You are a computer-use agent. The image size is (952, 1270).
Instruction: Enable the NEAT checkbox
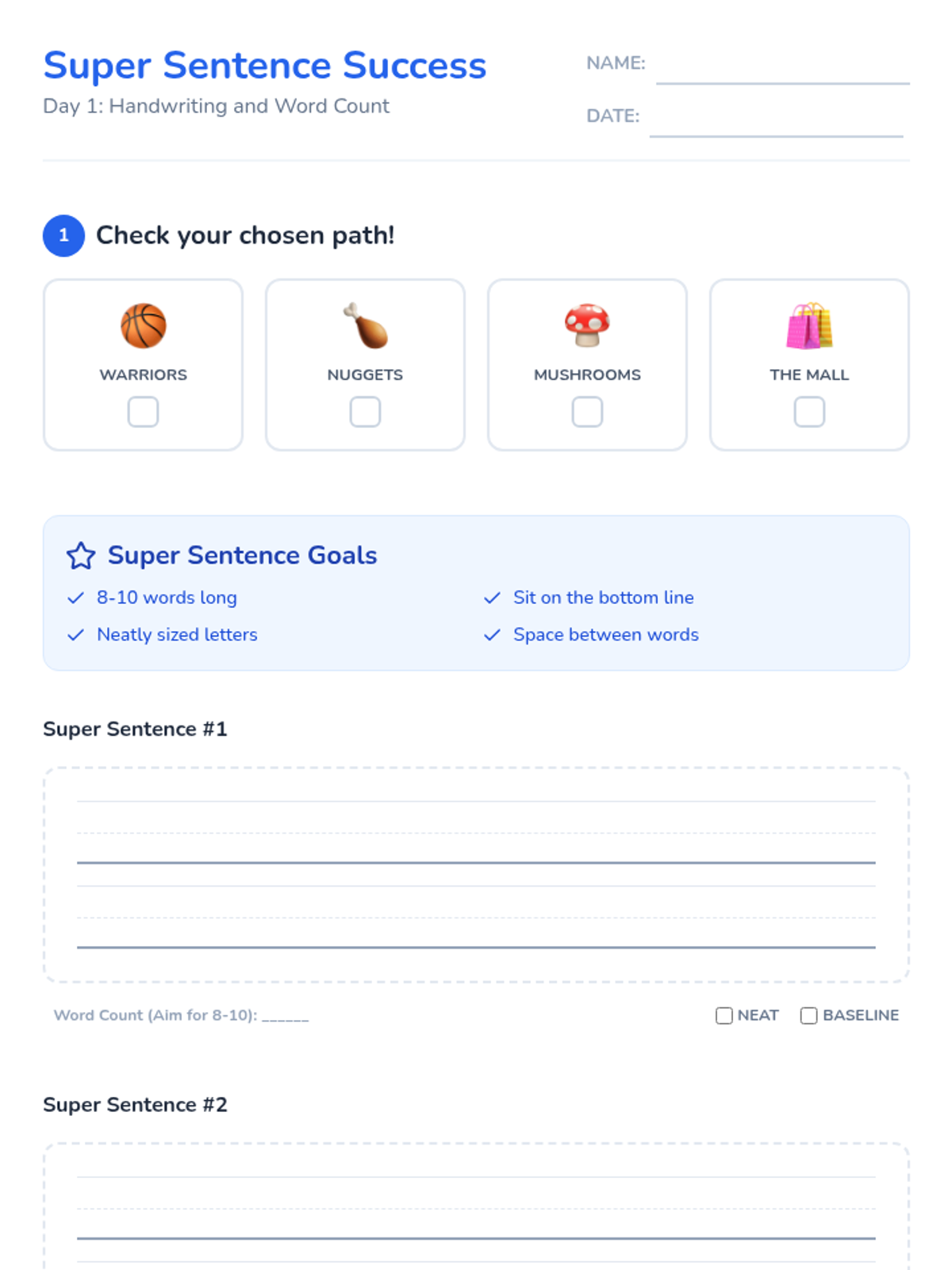pyautogui.click(x=724, y=1016)
